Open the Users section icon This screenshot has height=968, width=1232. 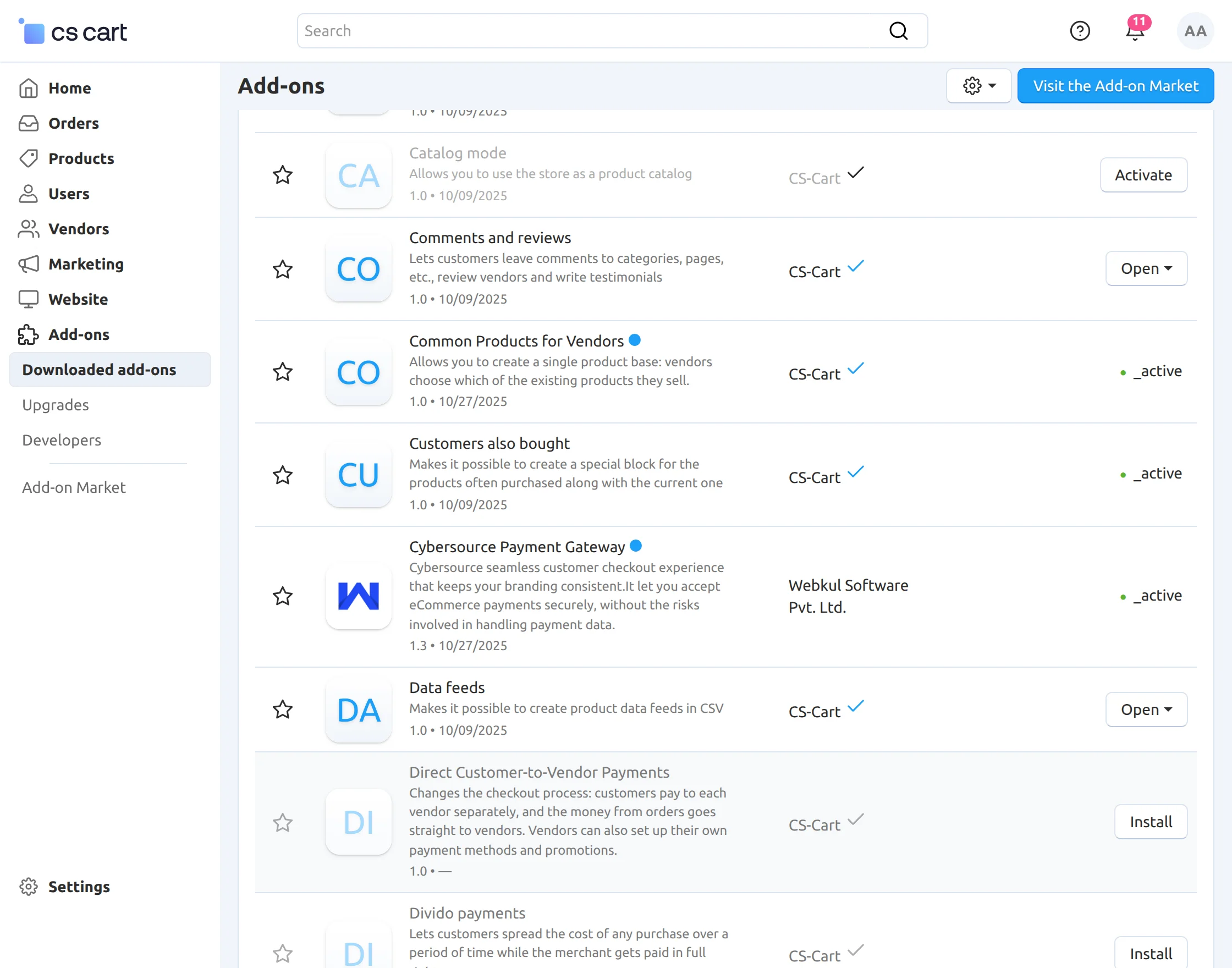point(29,194)
